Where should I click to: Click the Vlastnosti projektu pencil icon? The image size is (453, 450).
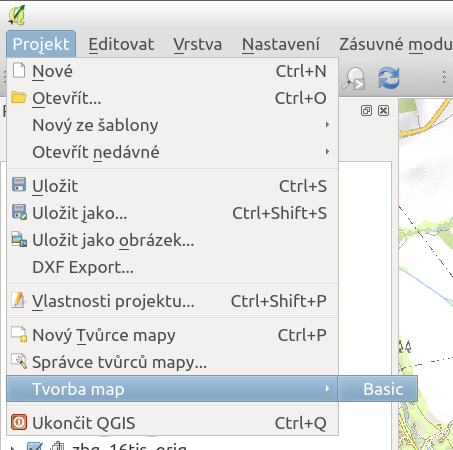[x=18, y=300]
